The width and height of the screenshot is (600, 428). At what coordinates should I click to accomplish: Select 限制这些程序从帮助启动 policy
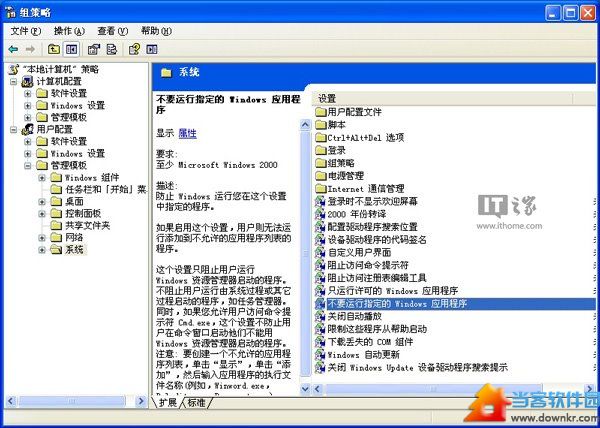pos(377,329)
